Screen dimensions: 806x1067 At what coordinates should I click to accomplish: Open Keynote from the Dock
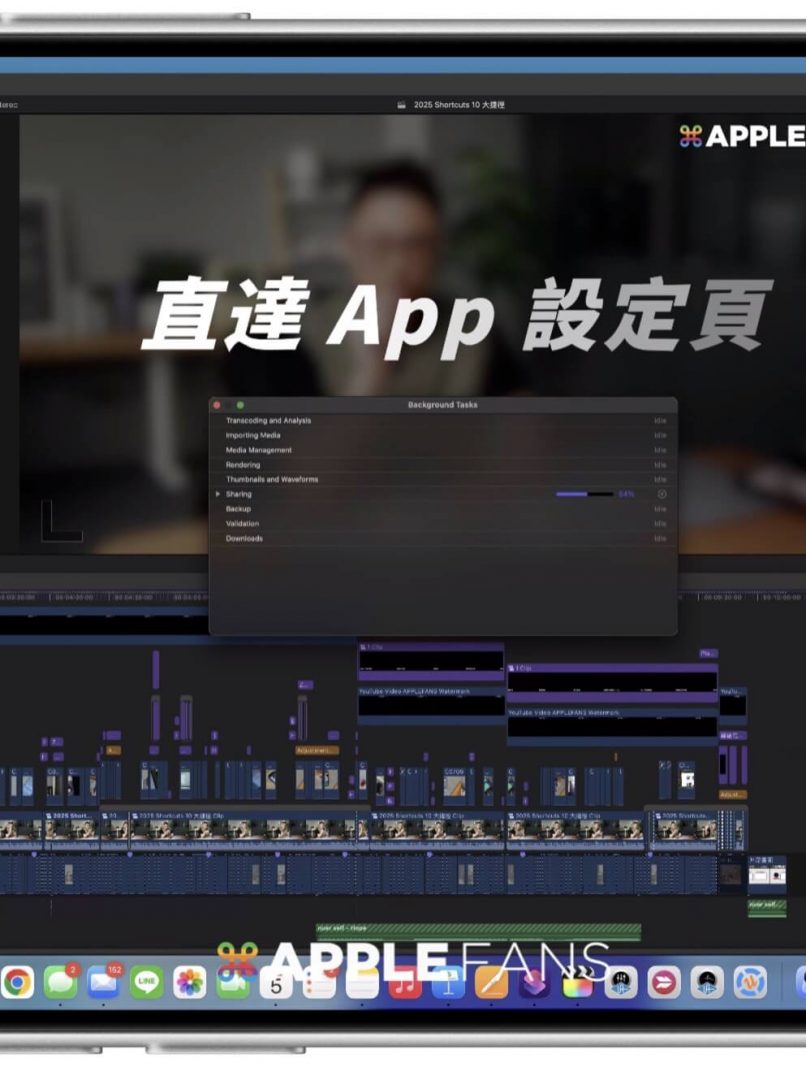pyautogui.click(x=447, y=983)
